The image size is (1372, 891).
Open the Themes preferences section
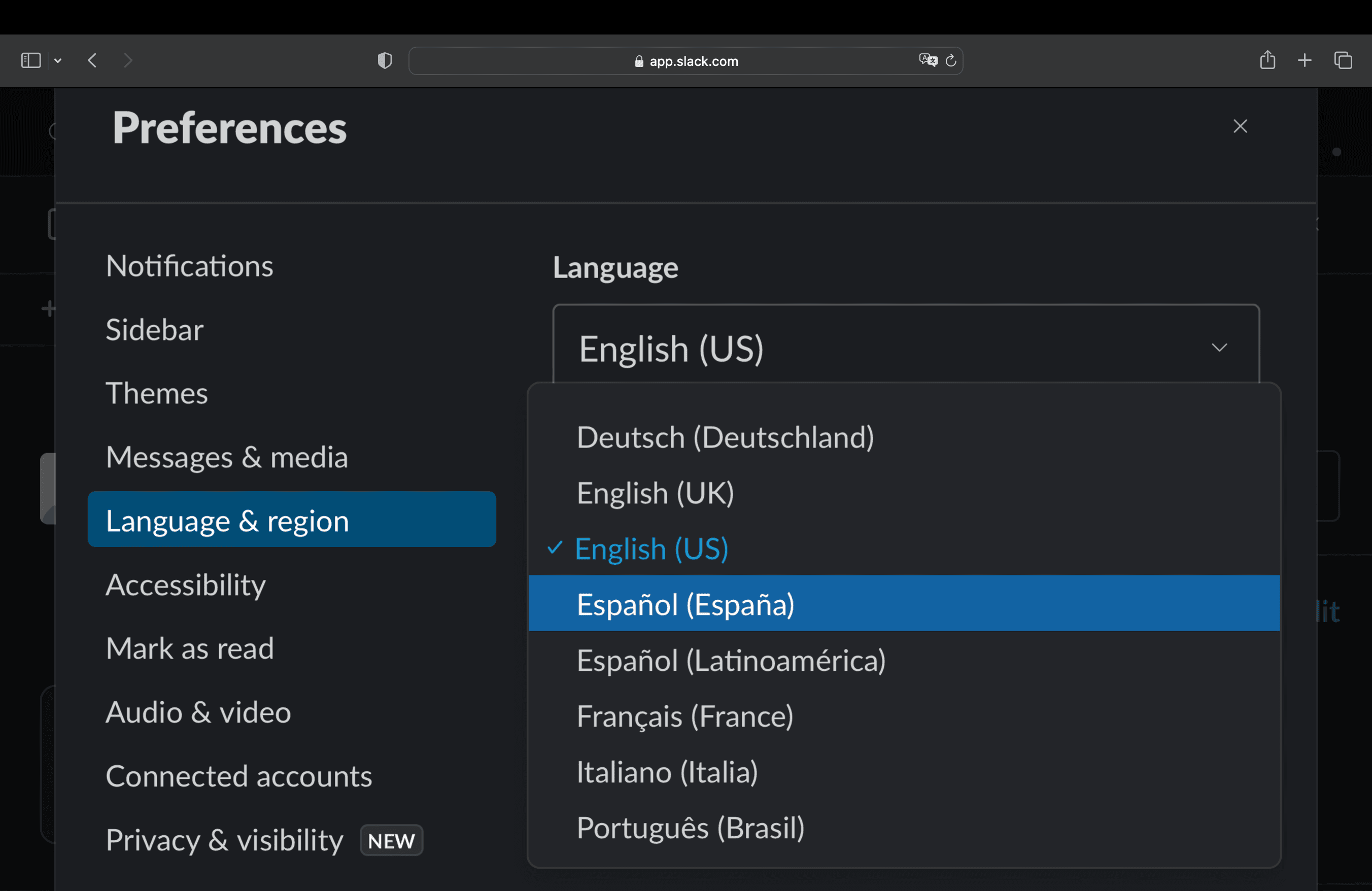click(157, 394)
